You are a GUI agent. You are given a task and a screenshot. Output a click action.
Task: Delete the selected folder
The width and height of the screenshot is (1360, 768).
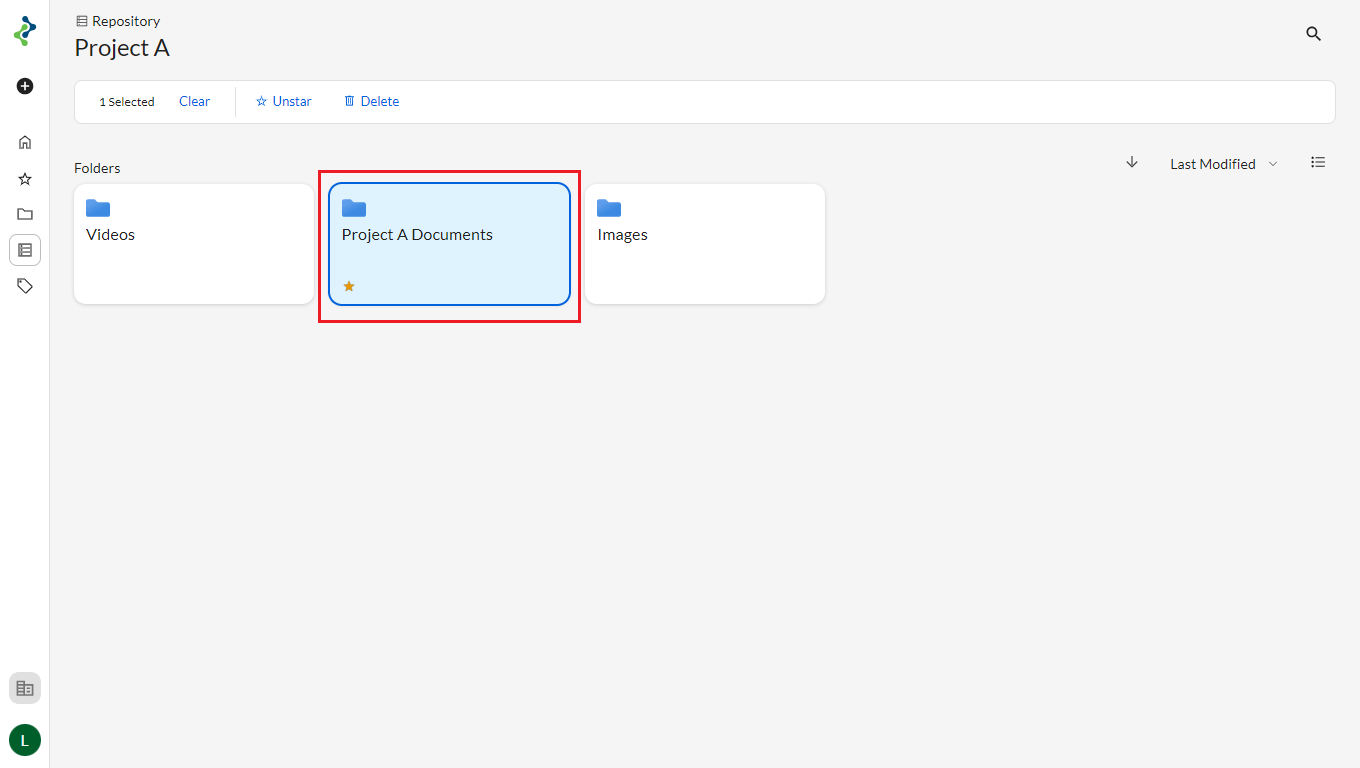click(x=371, y=101)
